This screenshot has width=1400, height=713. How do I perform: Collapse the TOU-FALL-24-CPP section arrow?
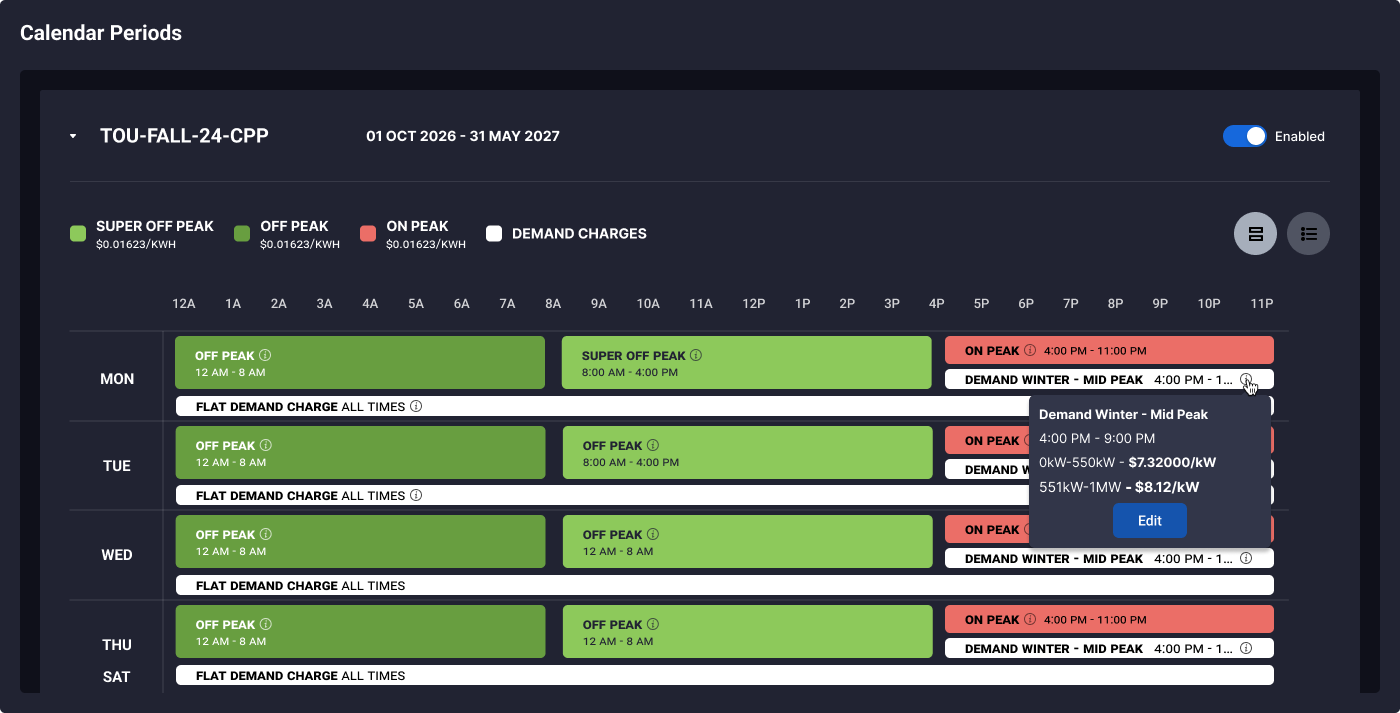point(73,136)
